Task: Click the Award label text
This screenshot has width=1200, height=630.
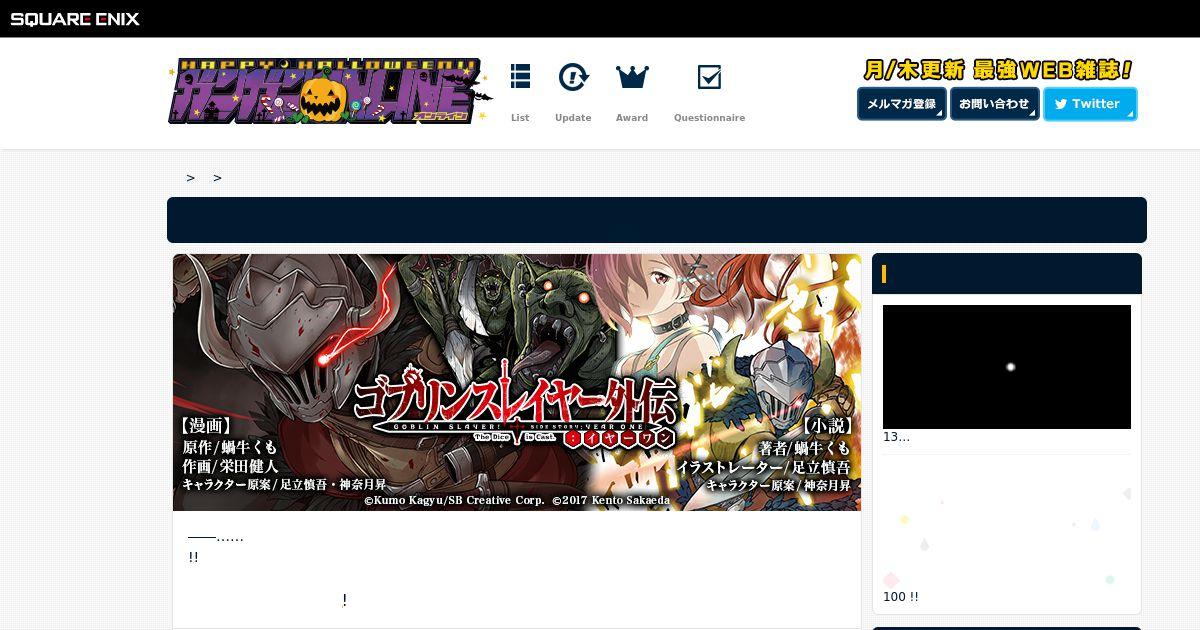Action: point(632,118)
